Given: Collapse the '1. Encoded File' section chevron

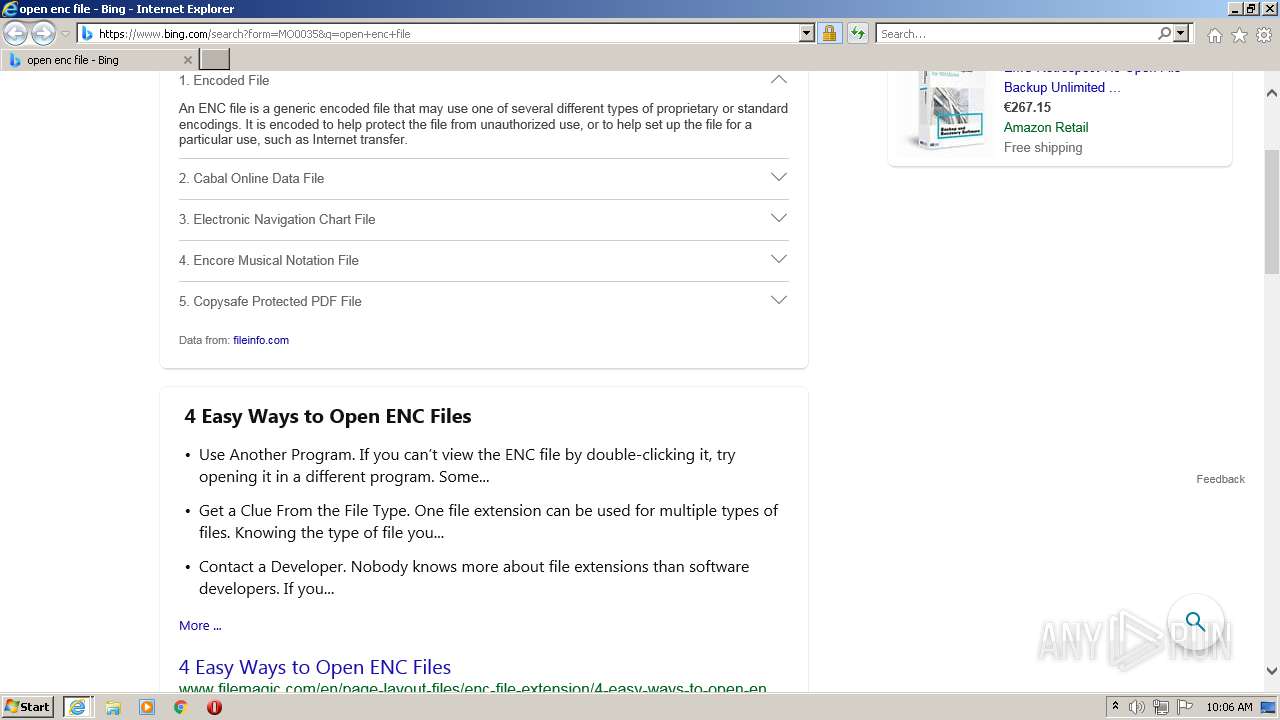Looking at the screenshot, I should tap(779, 80).
